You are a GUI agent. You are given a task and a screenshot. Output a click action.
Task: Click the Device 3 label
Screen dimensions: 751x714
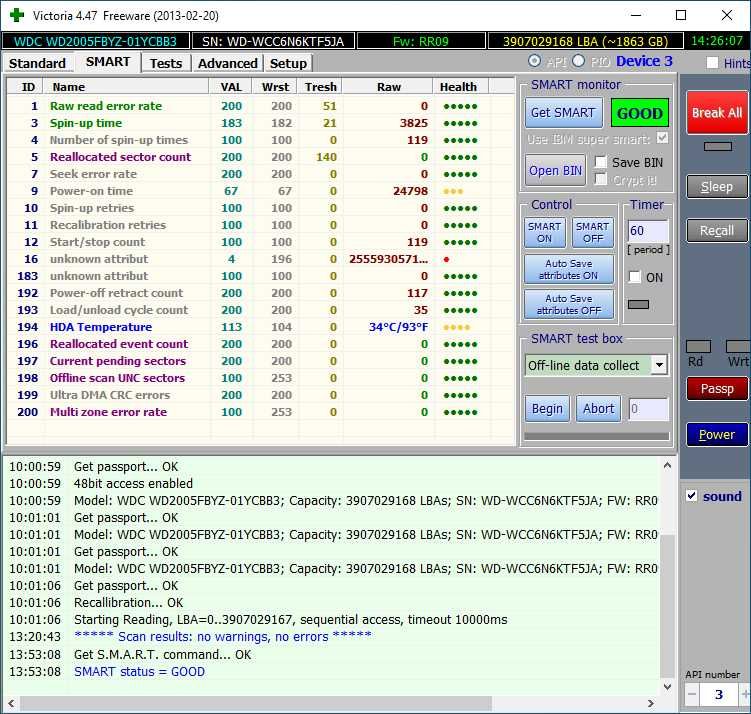click(x=644, y=61)
